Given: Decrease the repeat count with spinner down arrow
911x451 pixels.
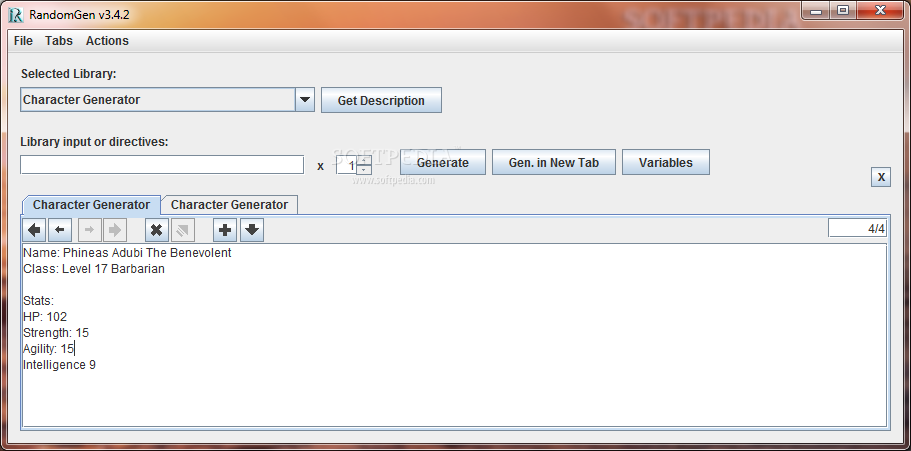Looking at the screenshot, I should (364, 169).
